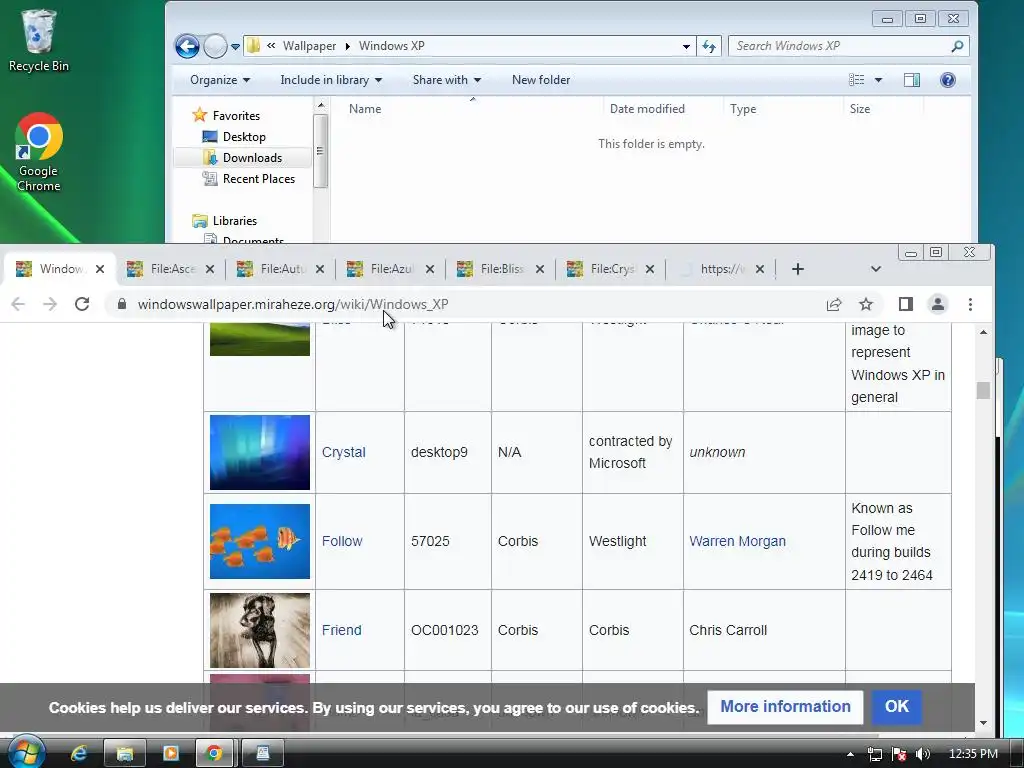
Task: Expand the Explorer address bar history dropdown
Action: point(686,46)
